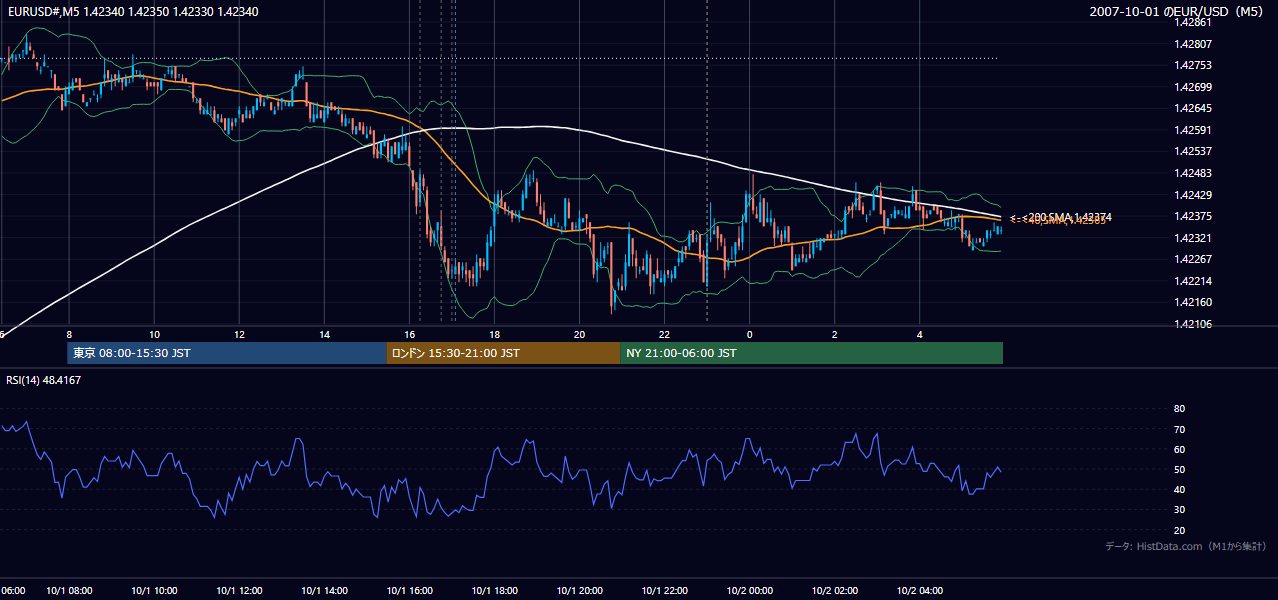Click bottom time label 10/2 00:00

[750, 591]
